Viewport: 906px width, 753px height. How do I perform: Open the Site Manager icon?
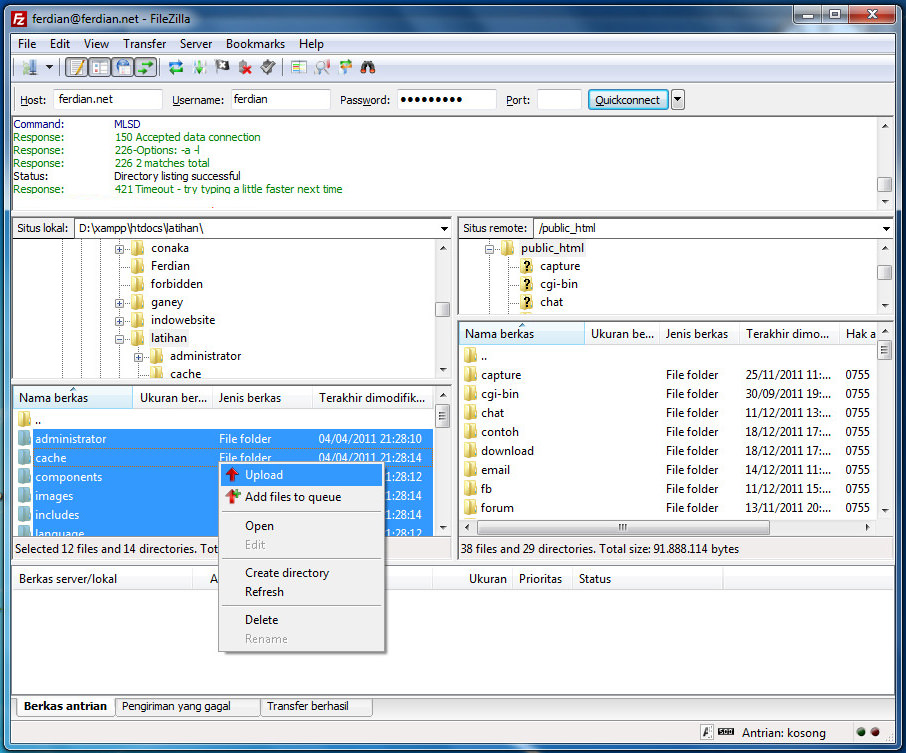pyautogui.click(x=29, y=68)
